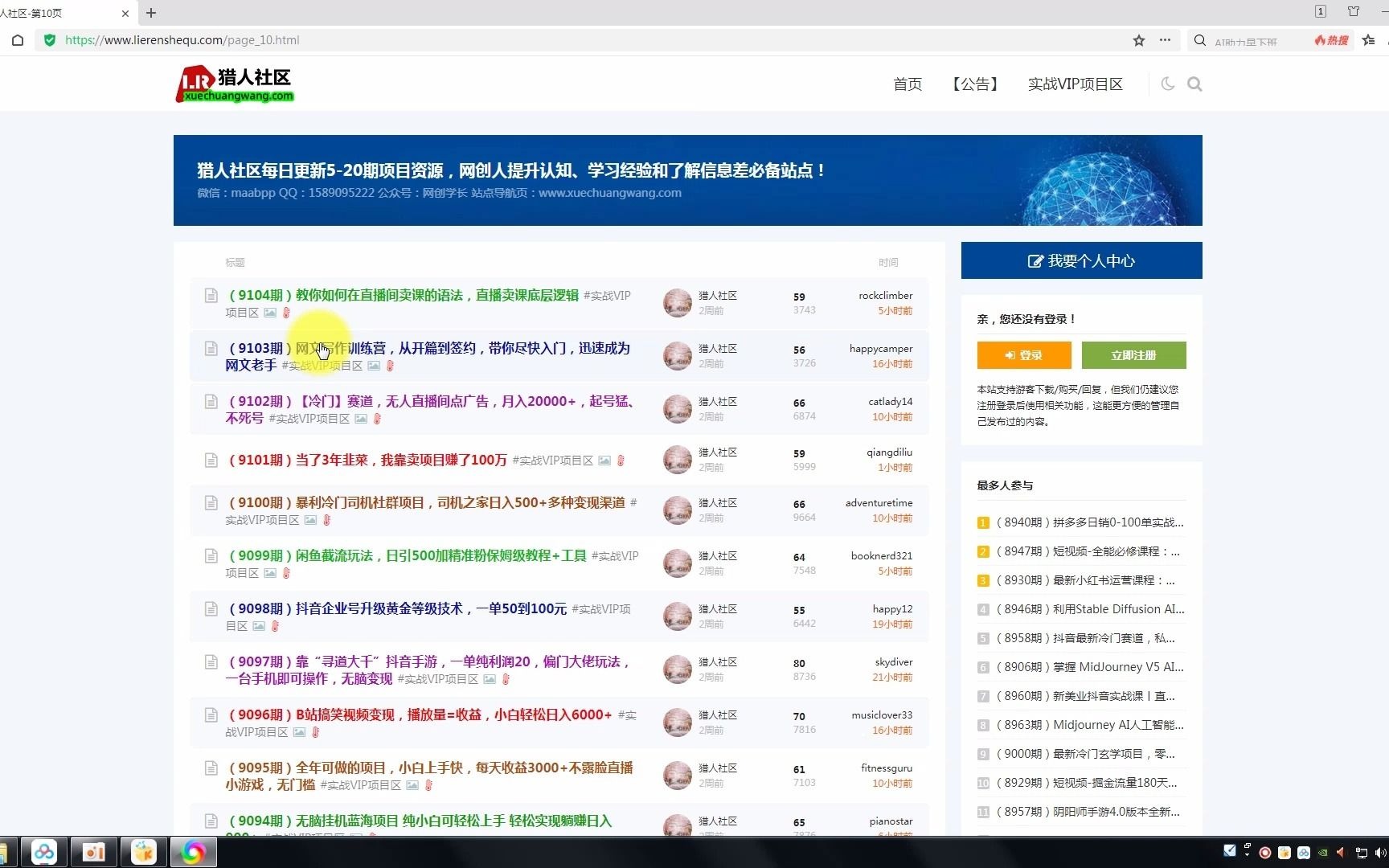
Task: Close the current browser tab
Action: click(x=125, y=13)
